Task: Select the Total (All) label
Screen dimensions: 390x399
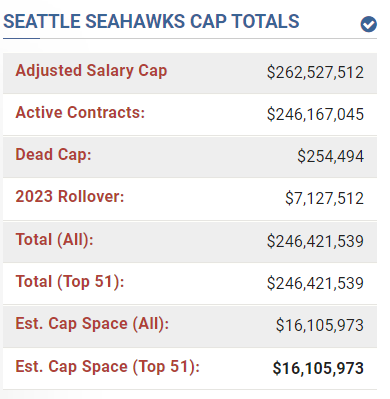Action: point(55,240)
